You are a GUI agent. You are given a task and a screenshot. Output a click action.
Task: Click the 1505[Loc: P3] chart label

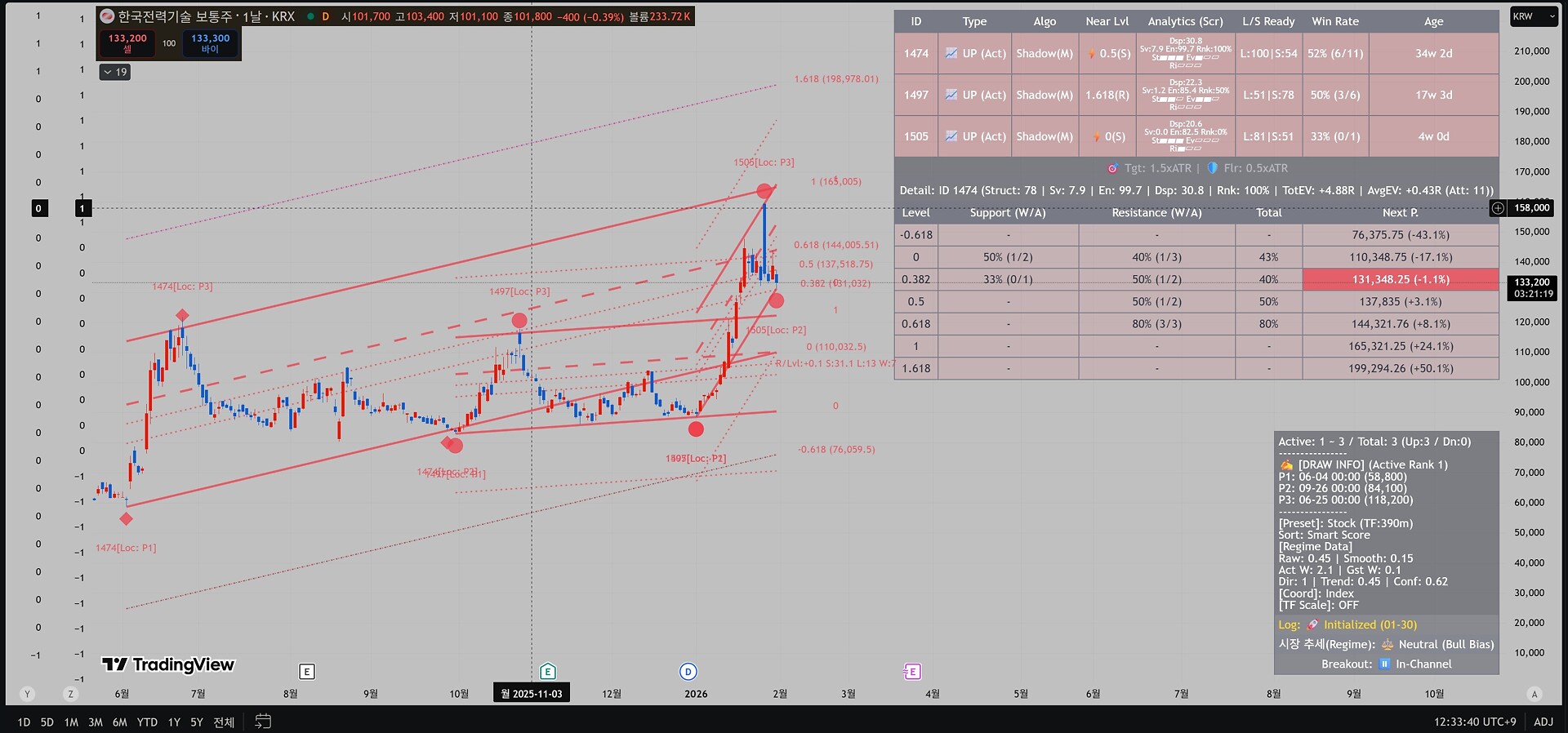point(764,162)
